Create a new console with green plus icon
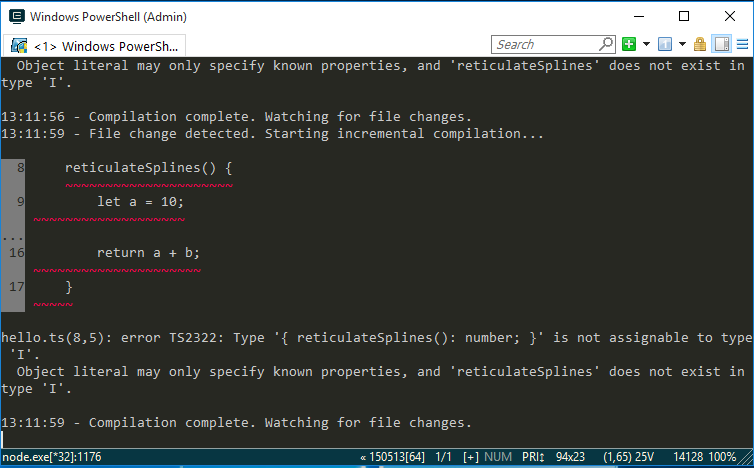This screenshot has height=468, width=754. (628, 44)
